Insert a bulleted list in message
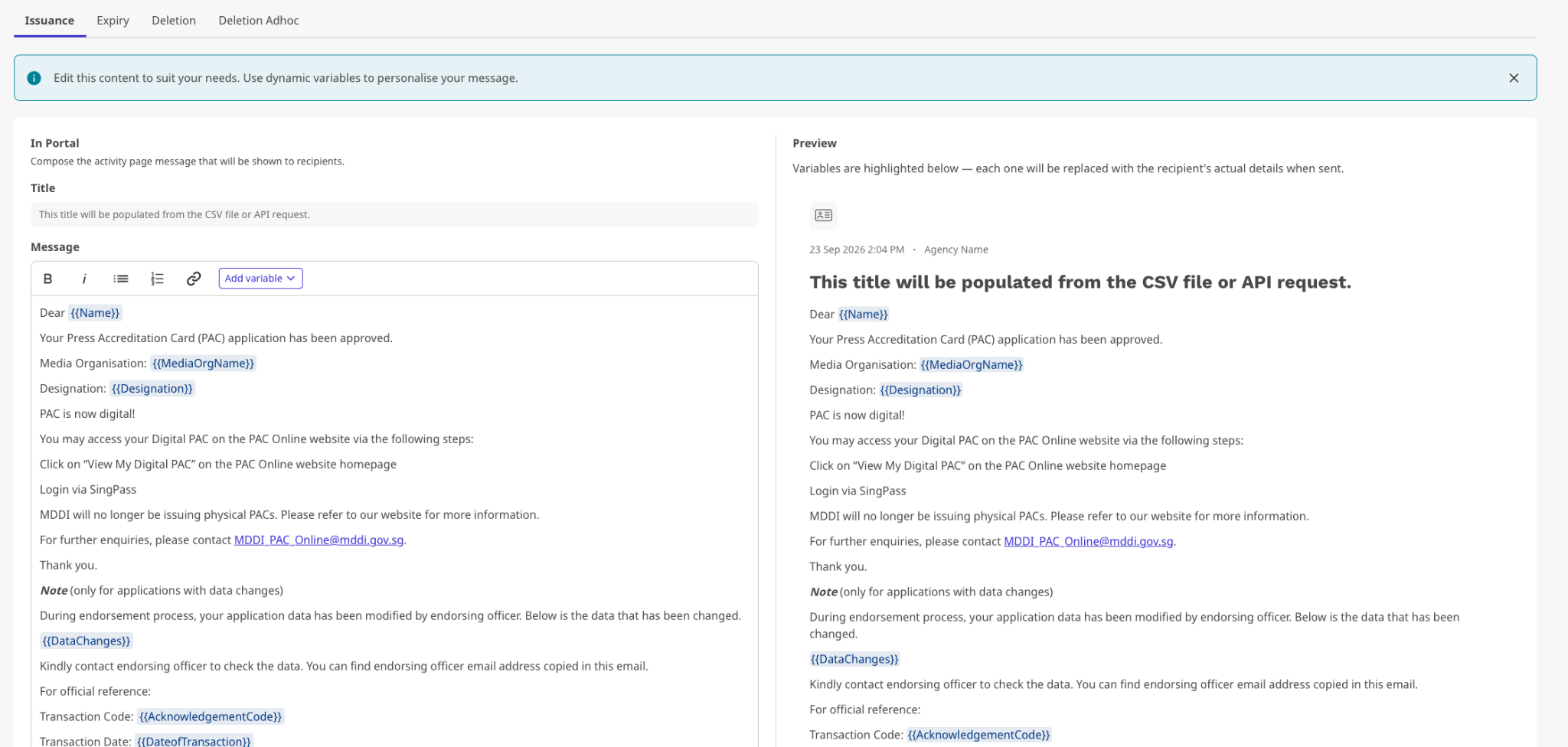 click(x=121, y=279)
